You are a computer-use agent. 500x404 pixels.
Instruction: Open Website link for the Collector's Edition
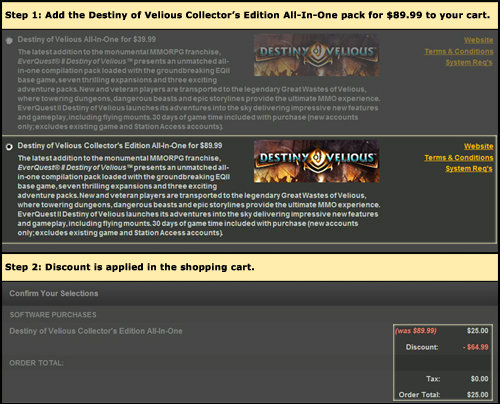[478, 146]
